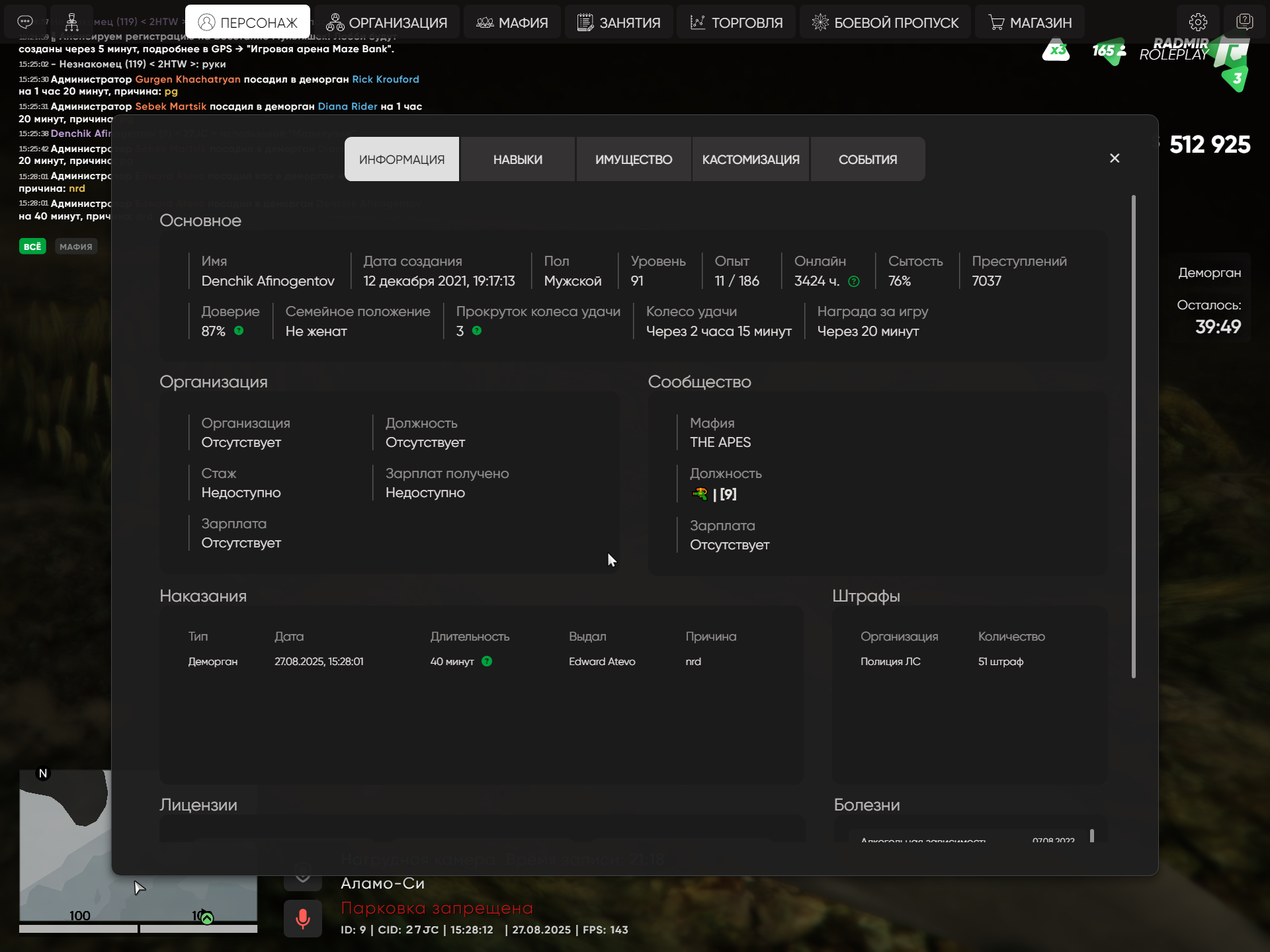Image resolution: width=1270 pixels, height=952 pixels.
Task: Click the 51 штраф count
Action: [1001, 662]
